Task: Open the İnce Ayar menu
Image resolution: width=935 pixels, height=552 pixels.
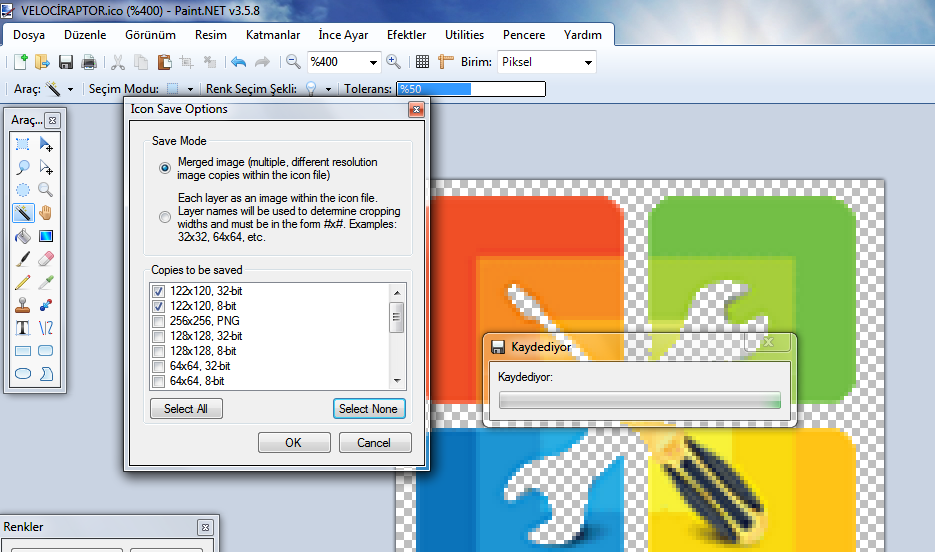Action: click(x=343, y=35)
